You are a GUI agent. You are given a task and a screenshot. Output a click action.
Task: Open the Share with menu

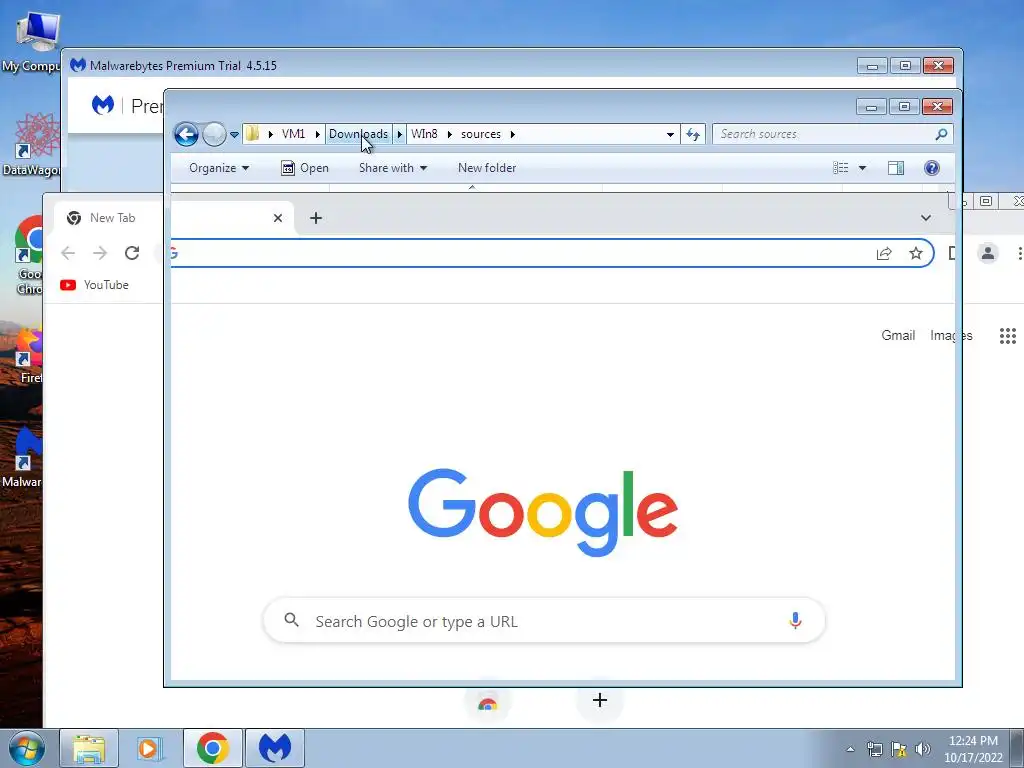(x=392, y=168)
